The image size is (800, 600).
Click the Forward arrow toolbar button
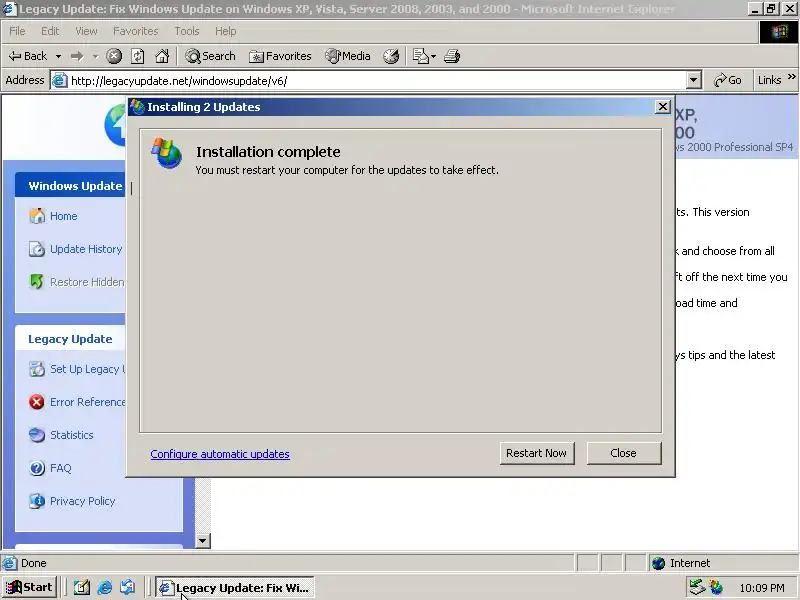coord(77,56)
